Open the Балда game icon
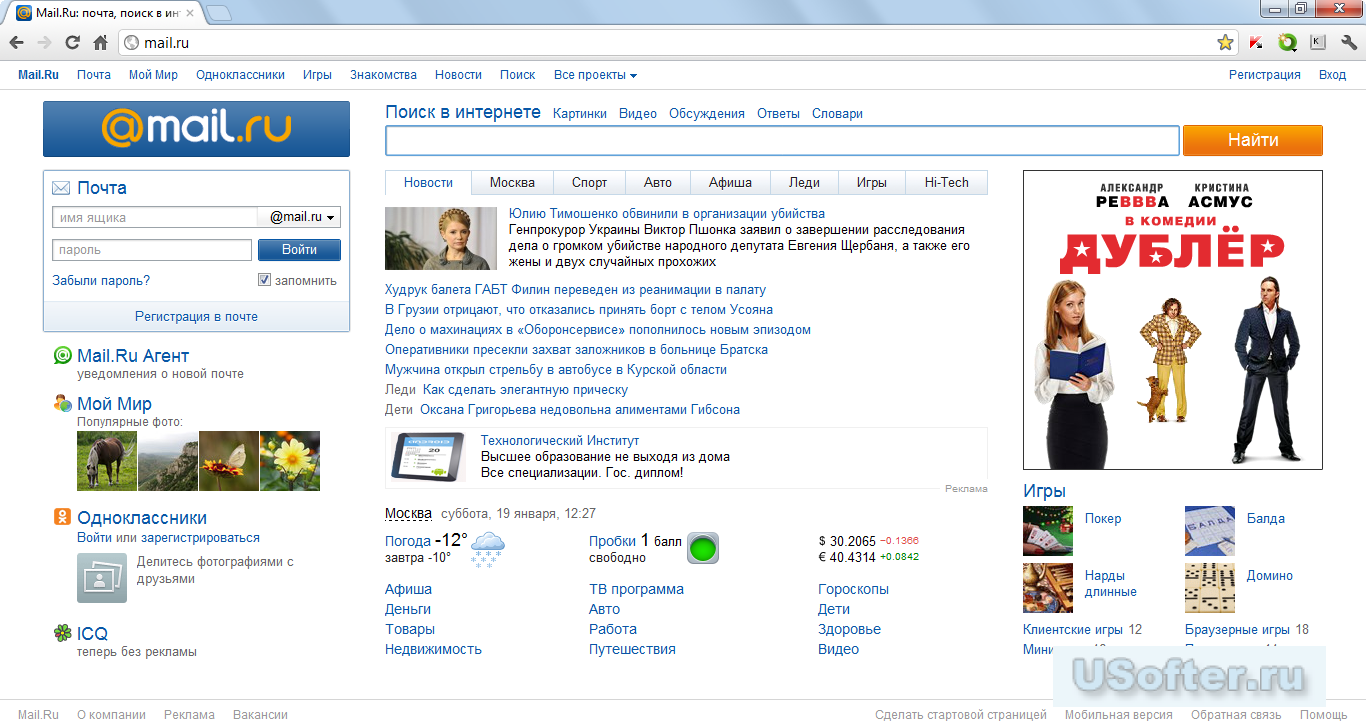This screenshot has width=1366, height=728. pyautogui.click(x=1210, y=531)
